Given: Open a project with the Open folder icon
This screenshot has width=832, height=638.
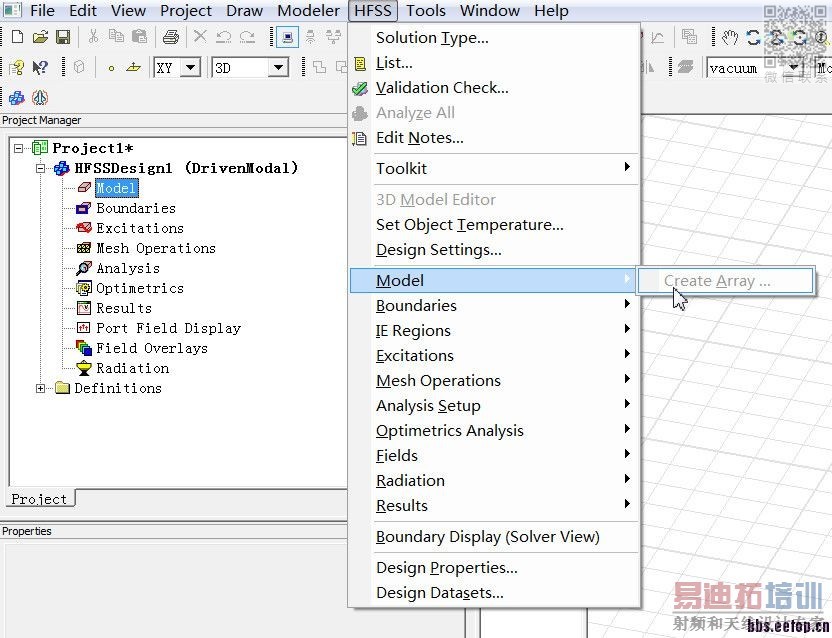Looking at the screenshot, I should pos(40,37).
